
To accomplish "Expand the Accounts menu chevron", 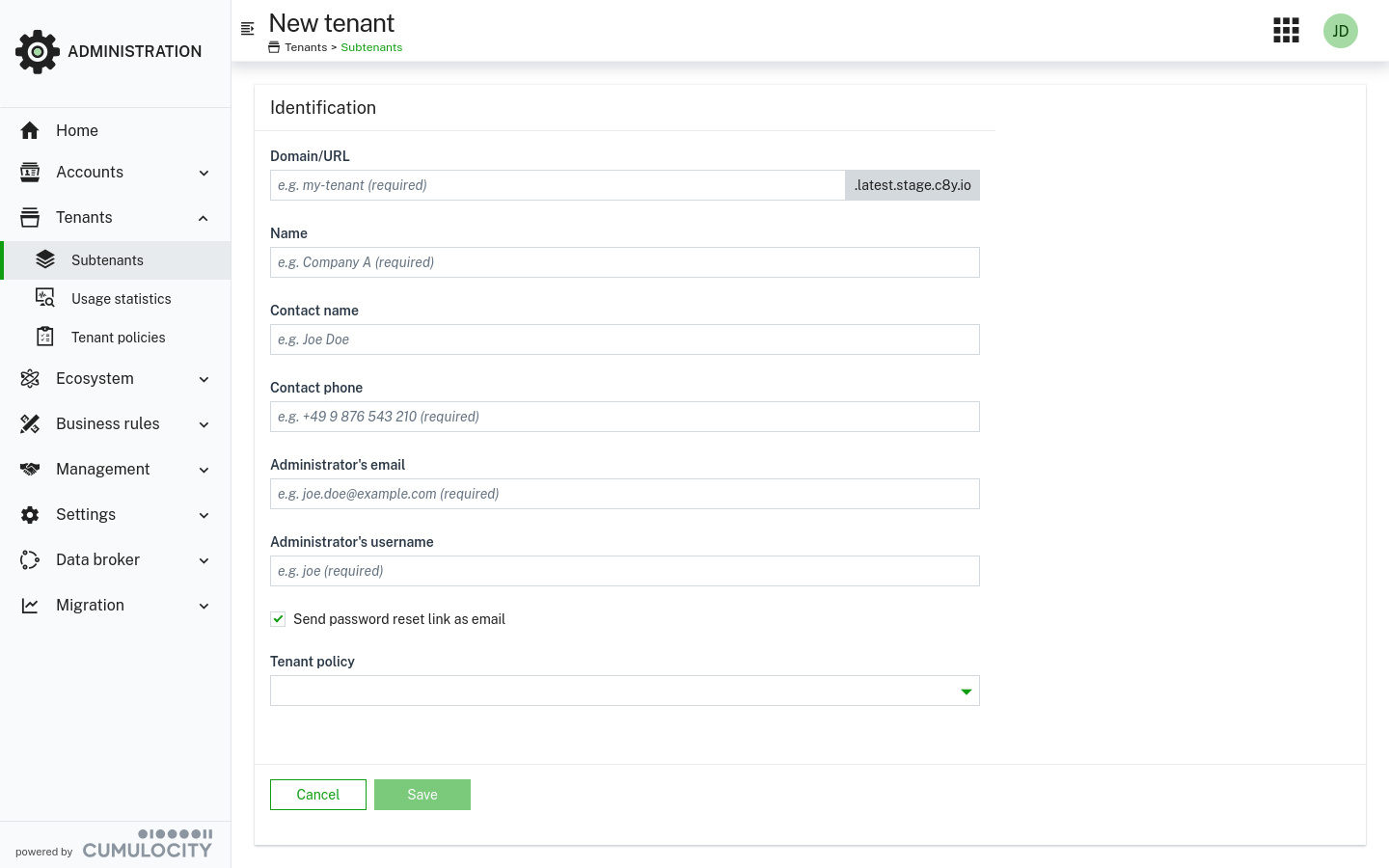I will (204, 173).
